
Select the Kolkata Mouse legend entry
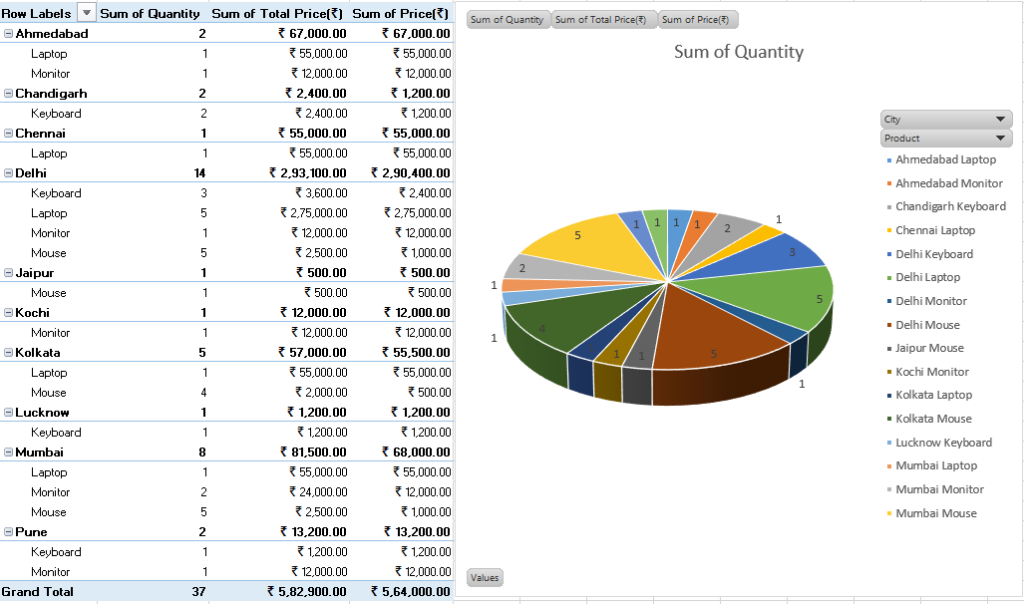[929, 419]
